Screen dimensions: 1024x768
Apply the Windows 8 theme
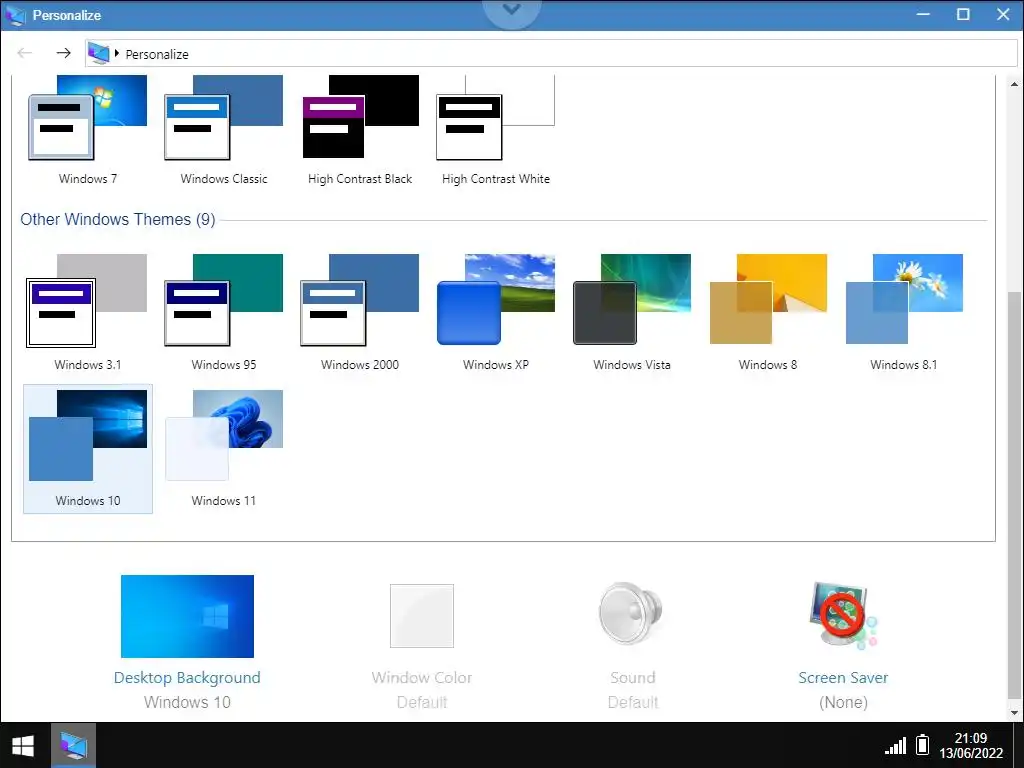(768, 300)
